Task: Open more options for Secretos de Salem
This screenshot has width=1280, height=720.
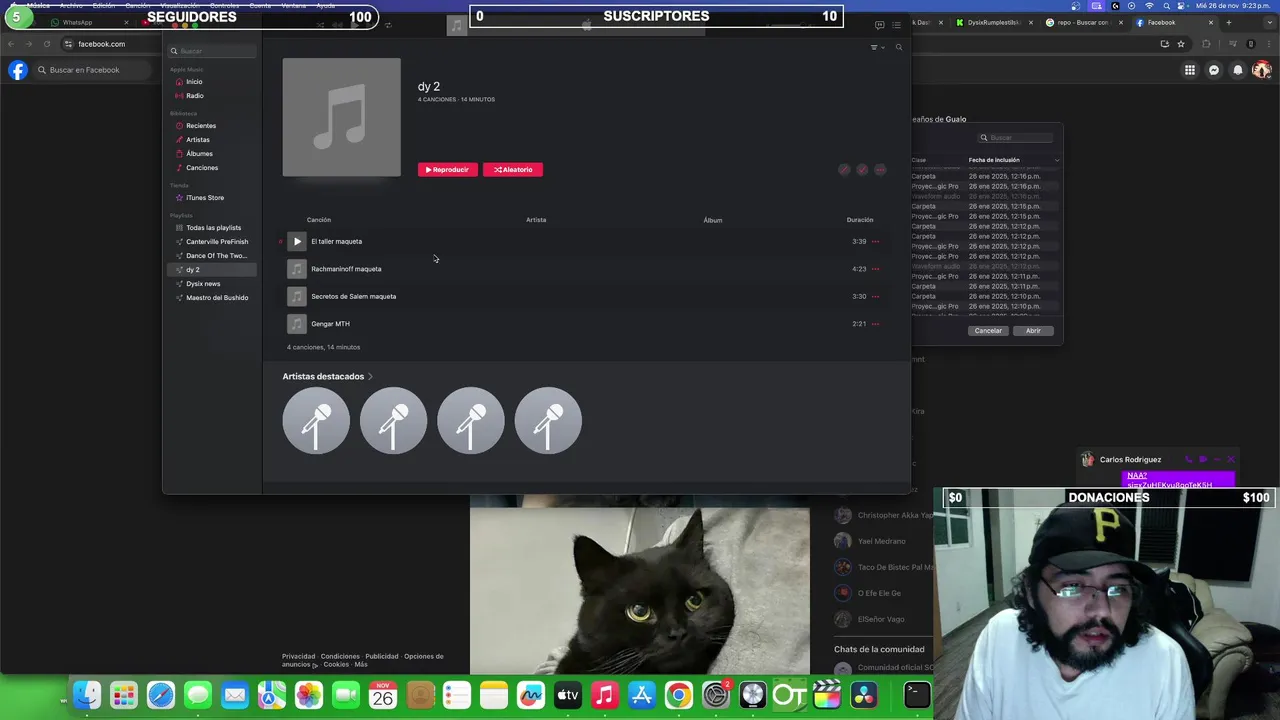Action: (875, 296)
